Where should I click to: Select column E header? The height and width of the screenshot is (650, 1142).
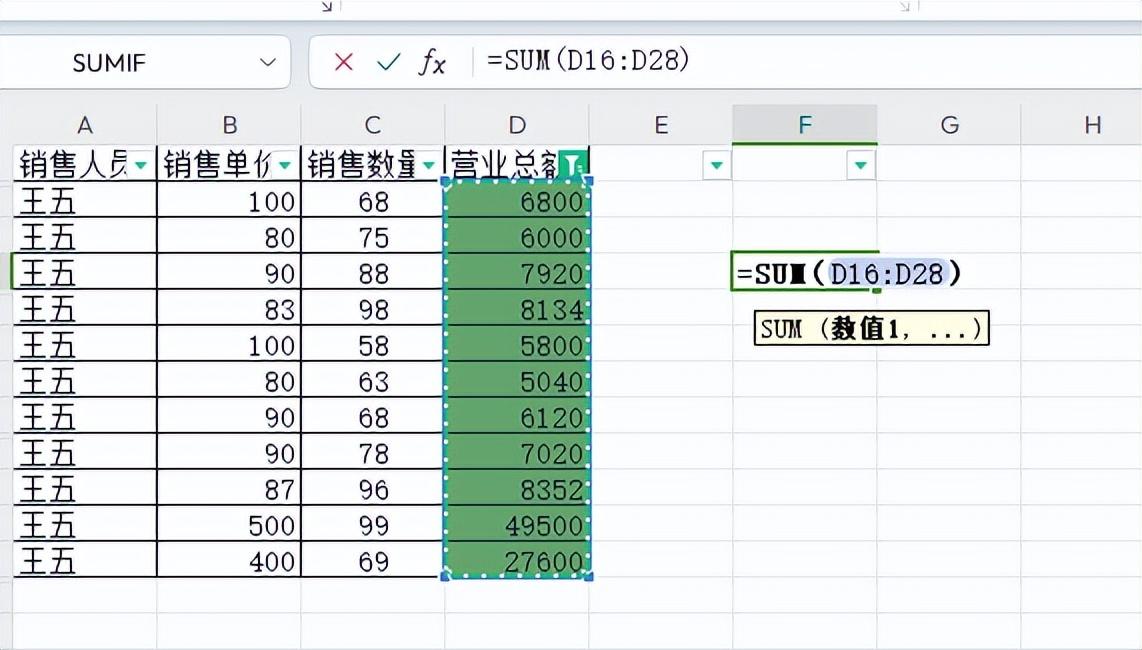661,125
